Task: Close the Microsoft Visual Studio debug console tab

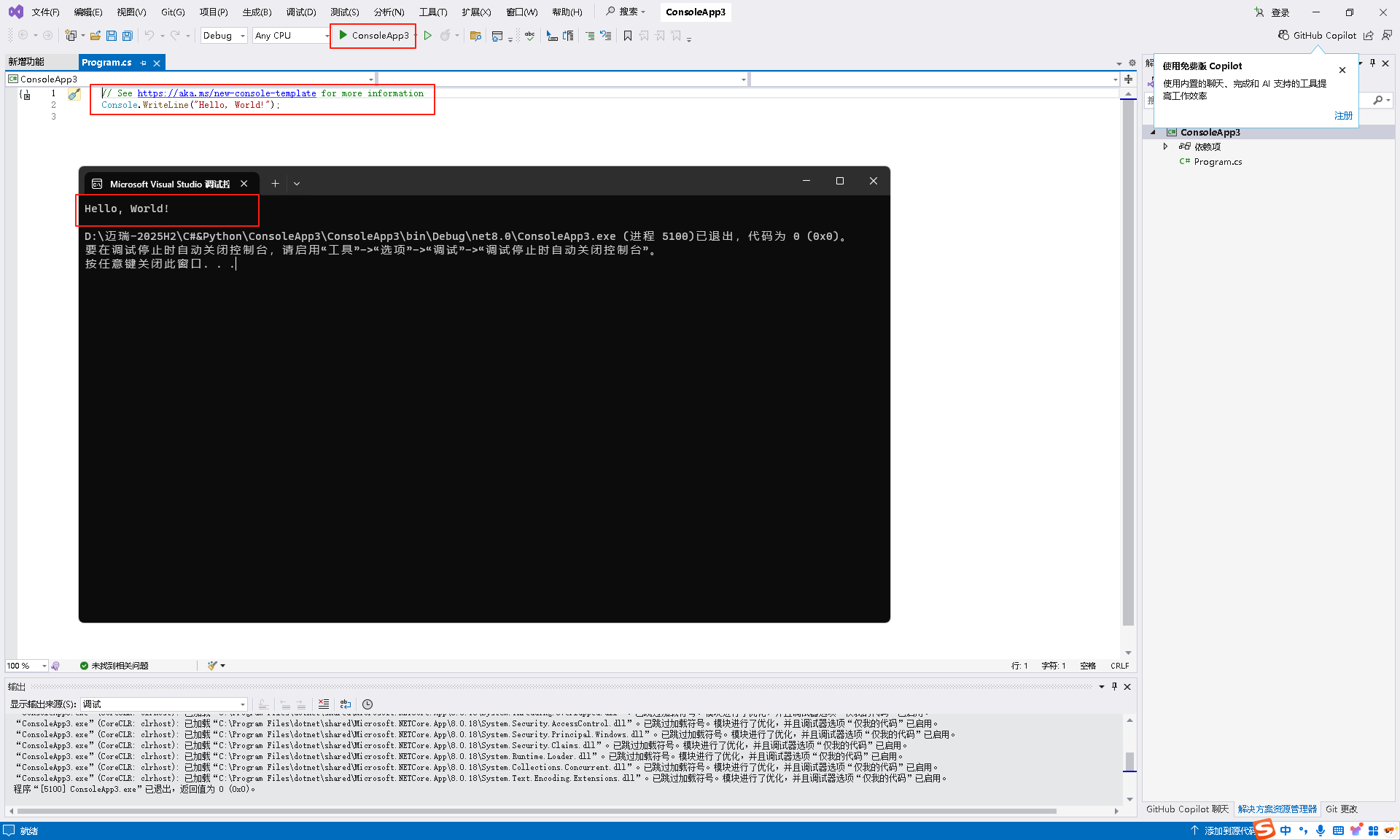Action: click(244, 184)
